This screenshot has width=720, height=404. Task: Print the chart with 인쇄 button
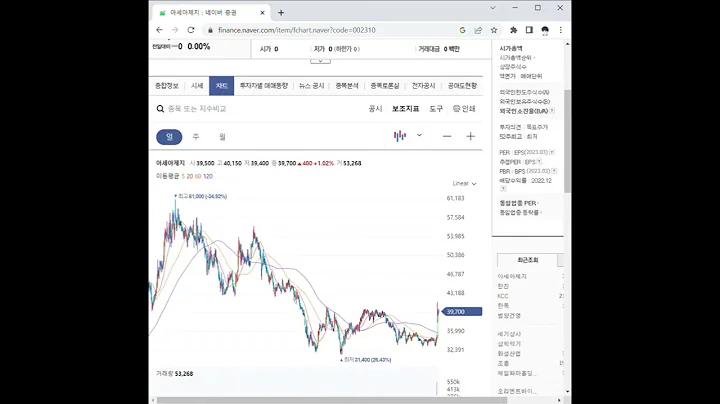464,109
